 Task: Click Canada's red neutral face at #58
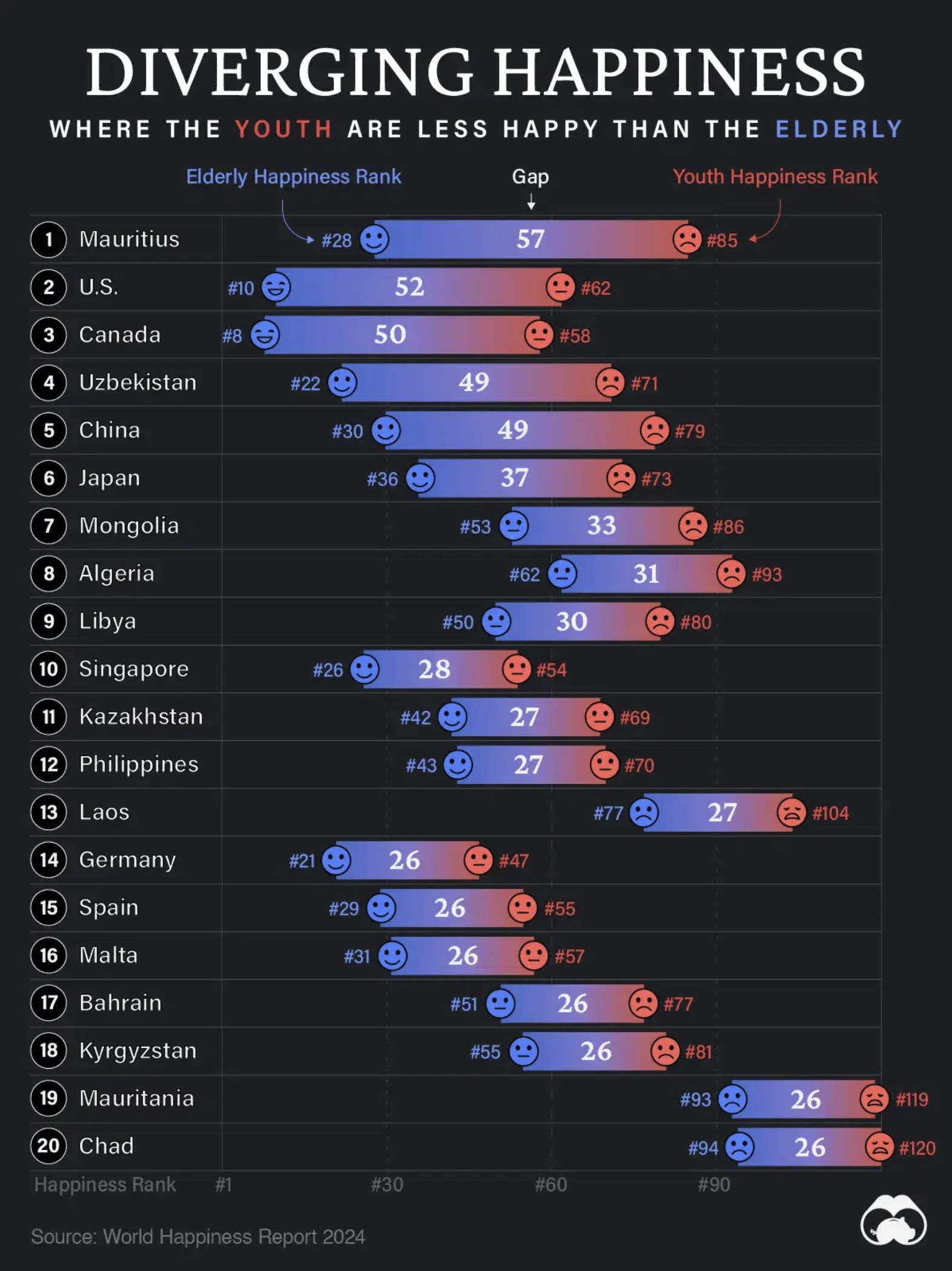coord(539,335)
